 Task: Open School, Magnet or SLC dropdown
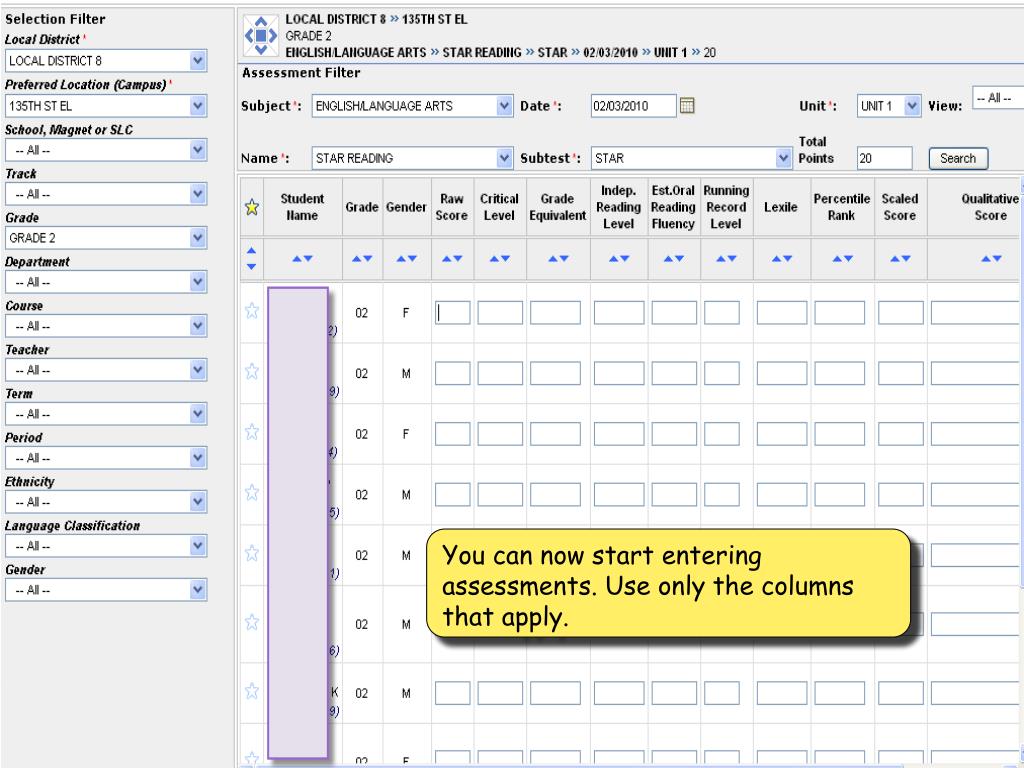tap(106, 150)
